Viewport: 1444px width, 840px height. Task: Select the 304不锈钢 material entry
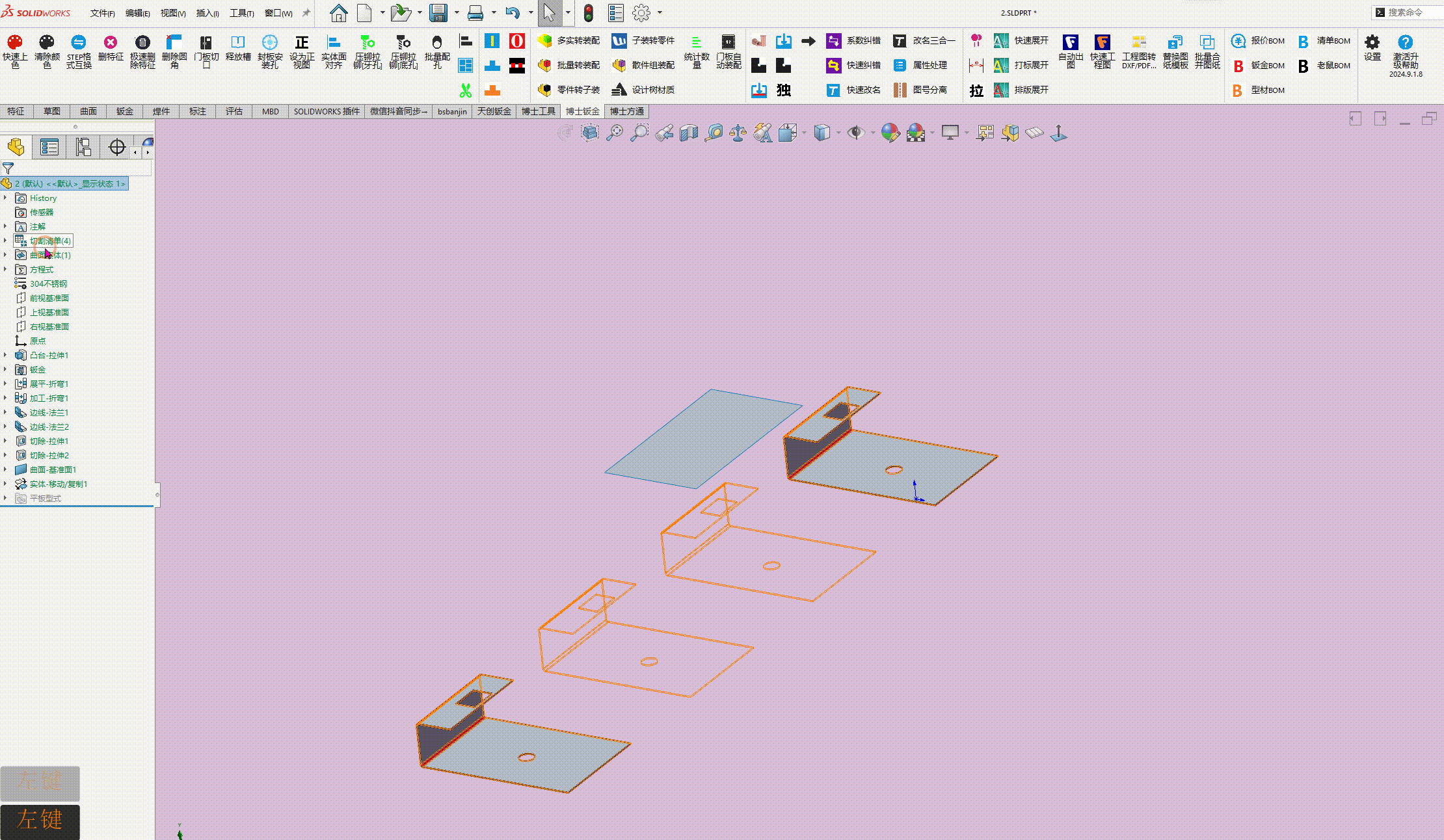(x=41, y=283)
